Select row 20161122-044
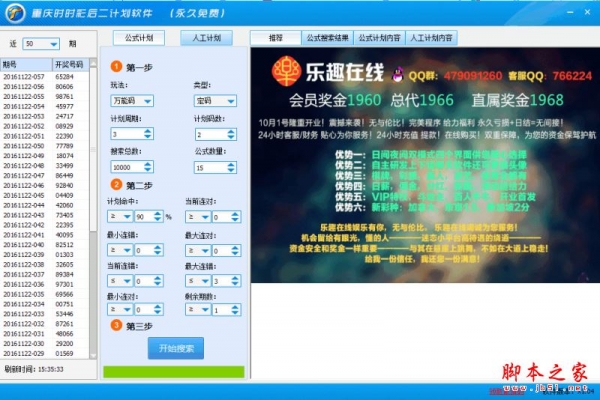Screen dimensions: 600x400 [x=44, y=205]
